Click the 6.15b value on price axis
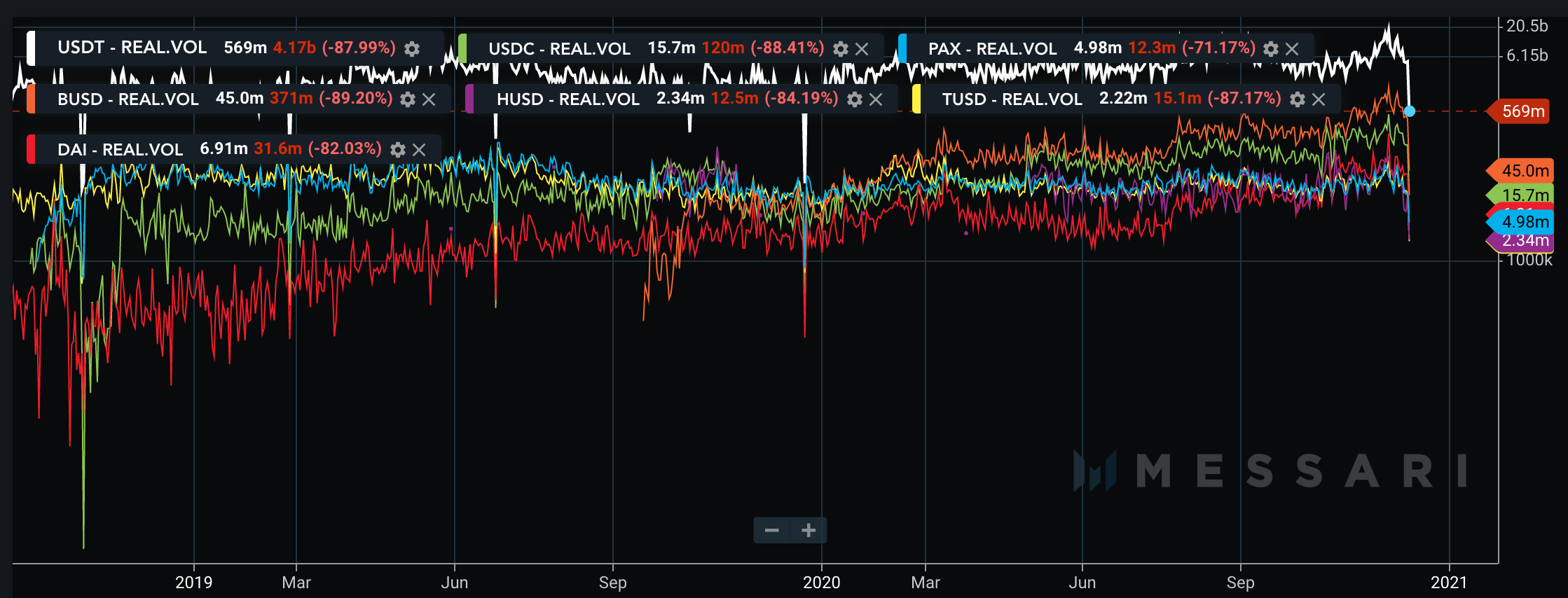 pyautogui.click(x=1527, y=55)
